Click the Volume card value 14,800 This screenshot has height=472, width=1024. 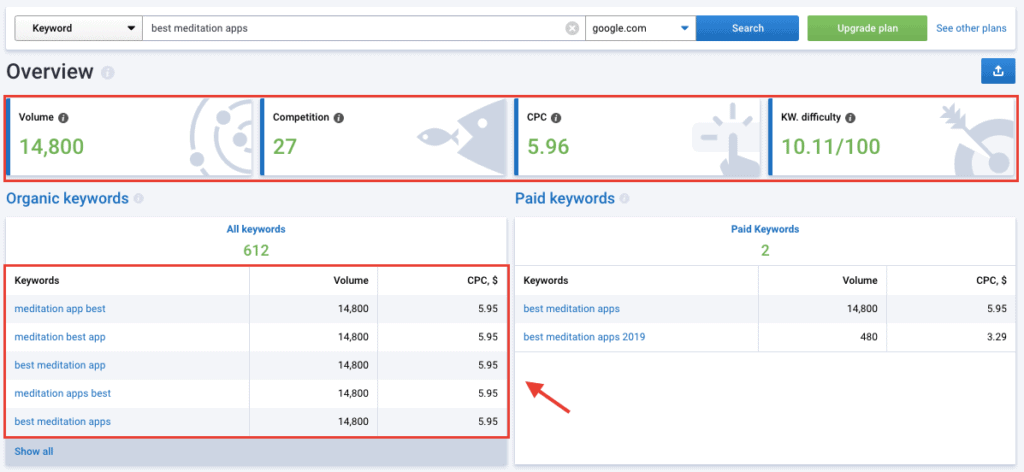(51, 146)
